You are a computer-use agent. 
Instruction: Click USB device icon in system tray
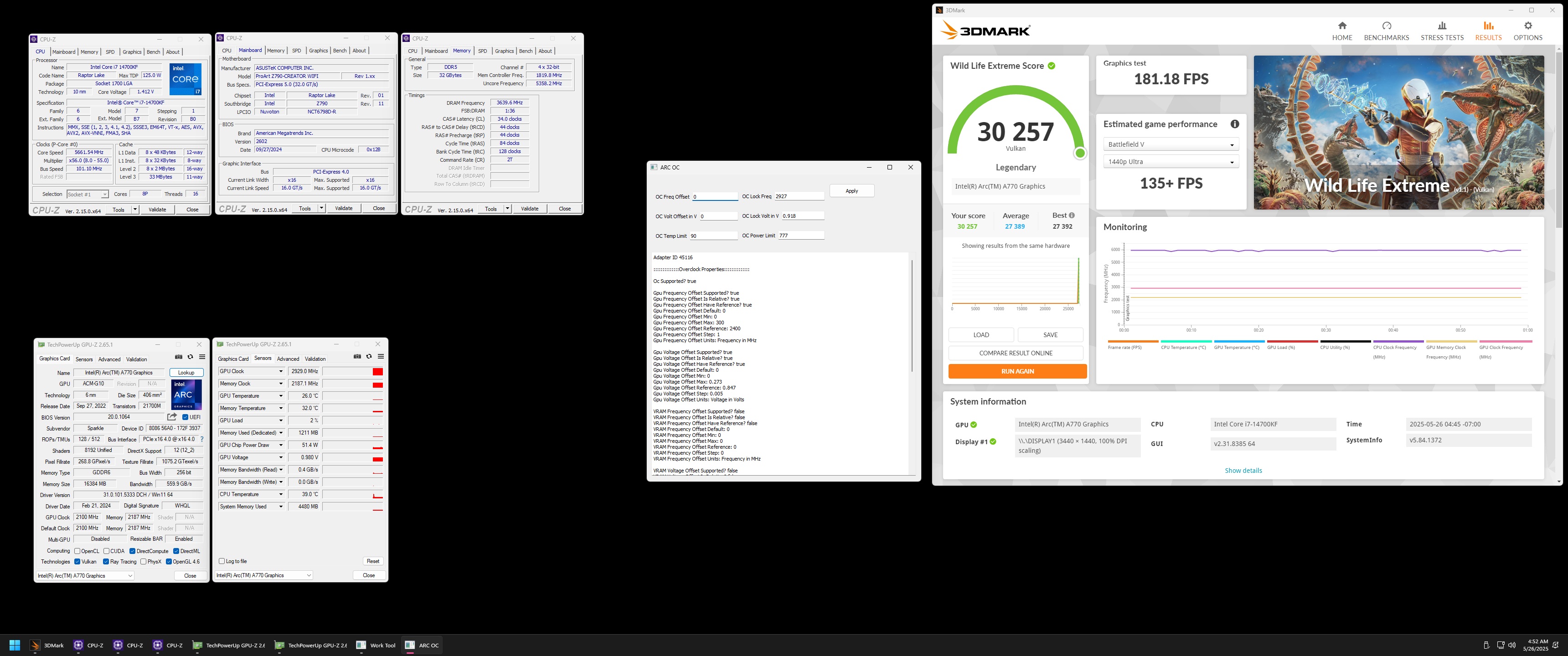click(x=1486, y=645)
